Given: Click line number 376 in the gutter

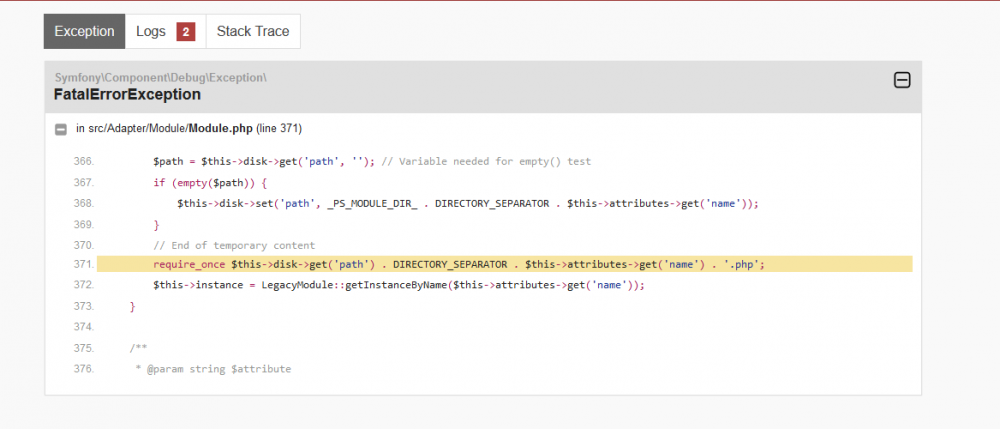Looking at the screenshot, I should 83,369.
